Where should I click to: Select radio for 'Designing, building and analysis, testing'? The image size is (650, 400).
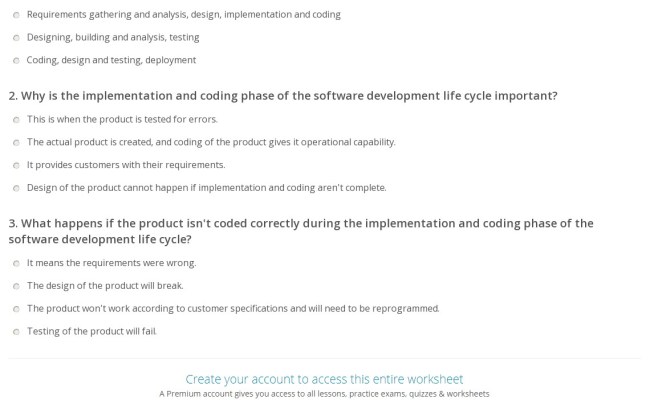click(16, 38)
